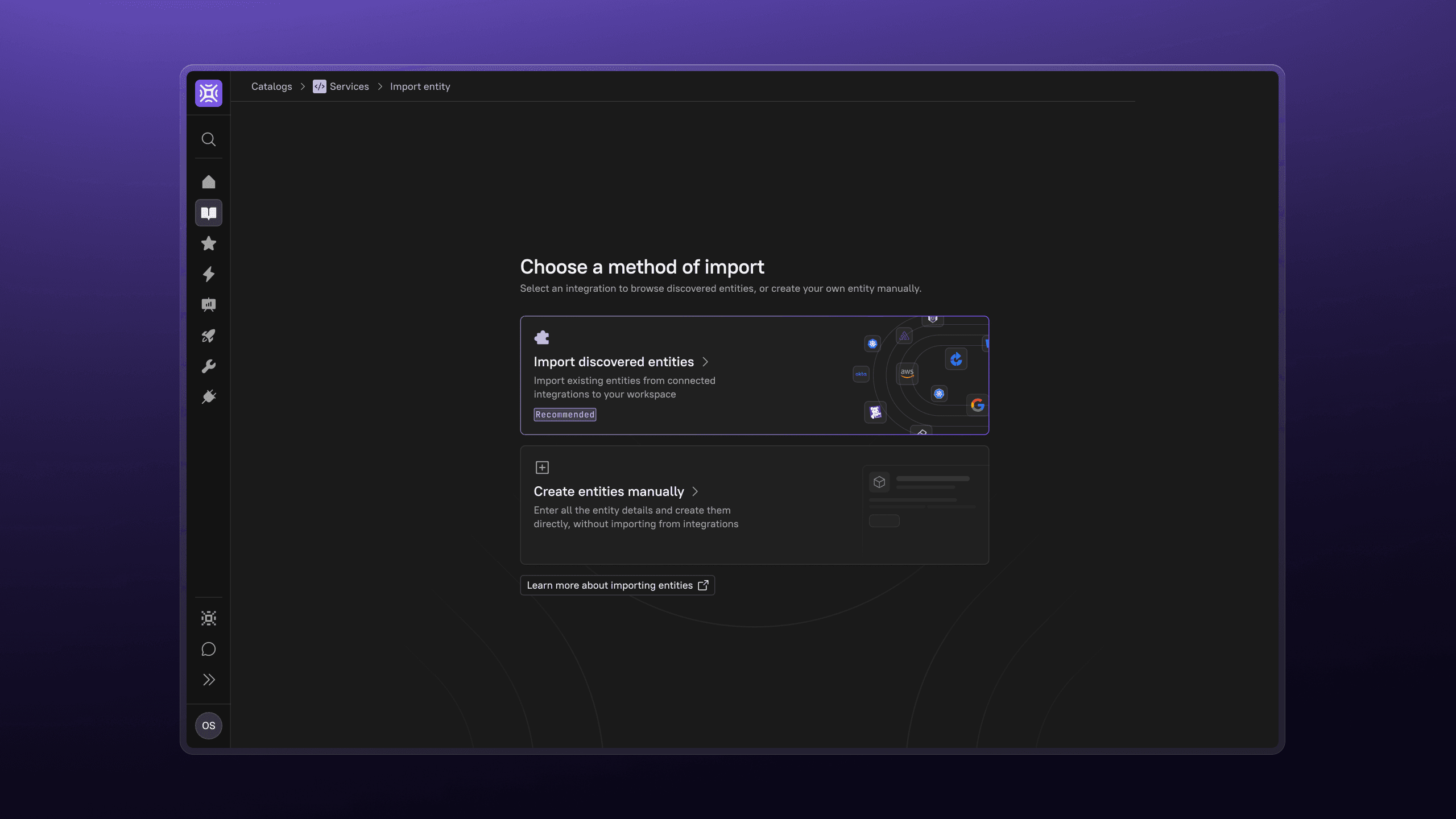Click the plus square icon on manual card
1456x819 pixels.
542,468
